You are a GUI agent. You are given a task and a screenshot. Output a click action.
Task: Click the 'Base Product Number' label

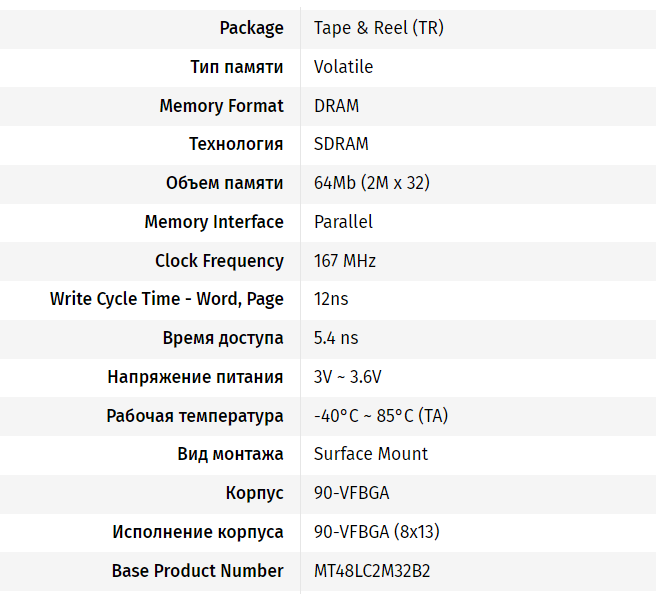pyautogui.click(x=197, y=571)
